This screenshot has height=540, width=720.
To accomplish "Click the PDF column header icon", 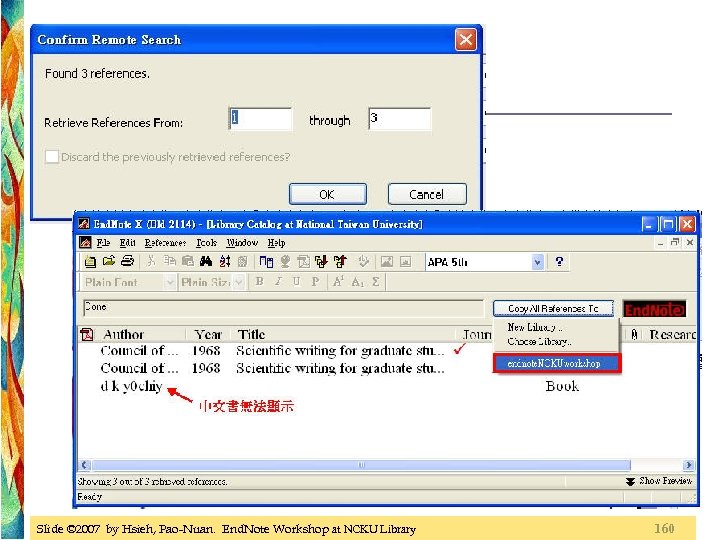I will click(x=87, y=334).
